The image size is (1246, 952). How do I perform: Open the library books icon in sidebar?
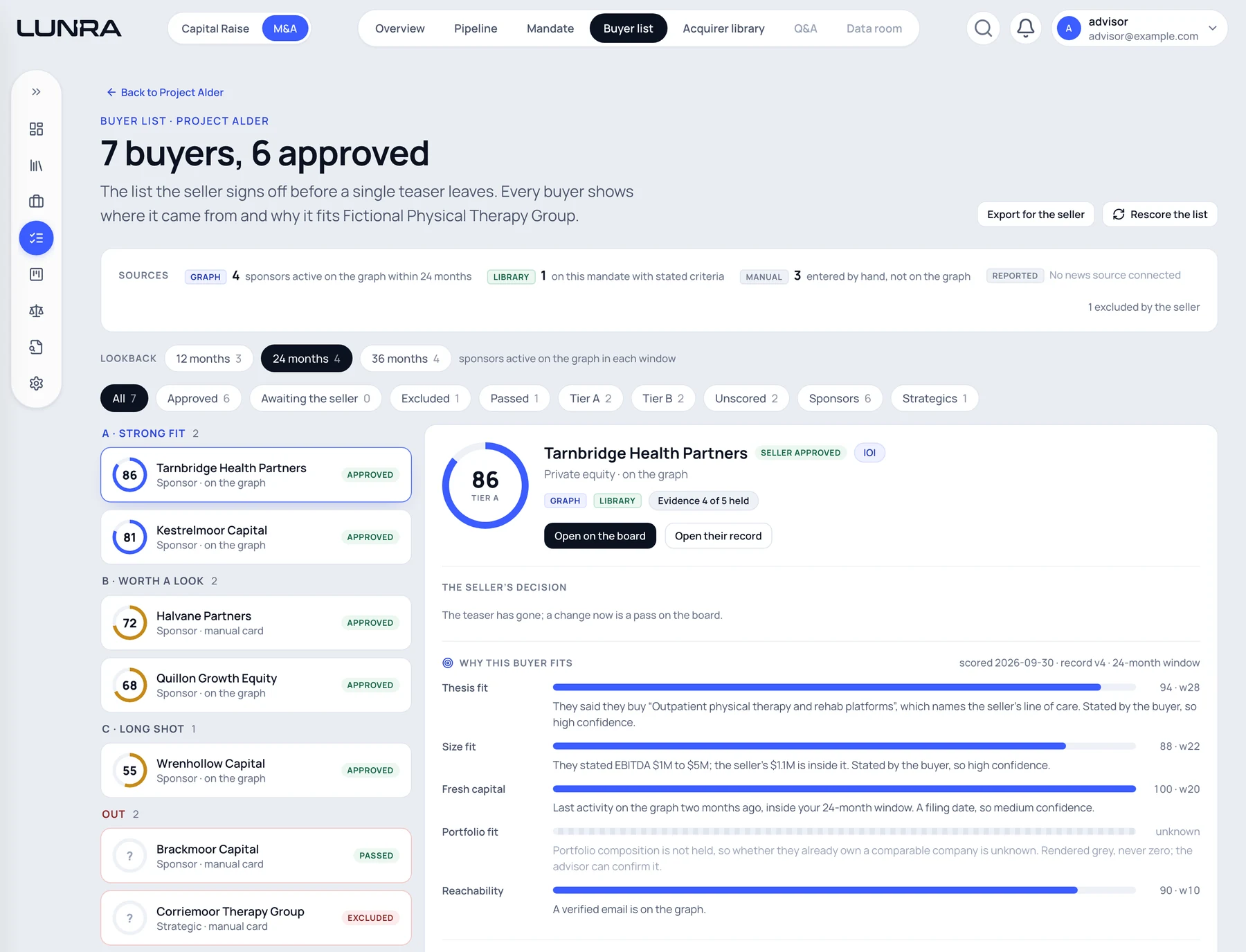click(x=36, y=165)
